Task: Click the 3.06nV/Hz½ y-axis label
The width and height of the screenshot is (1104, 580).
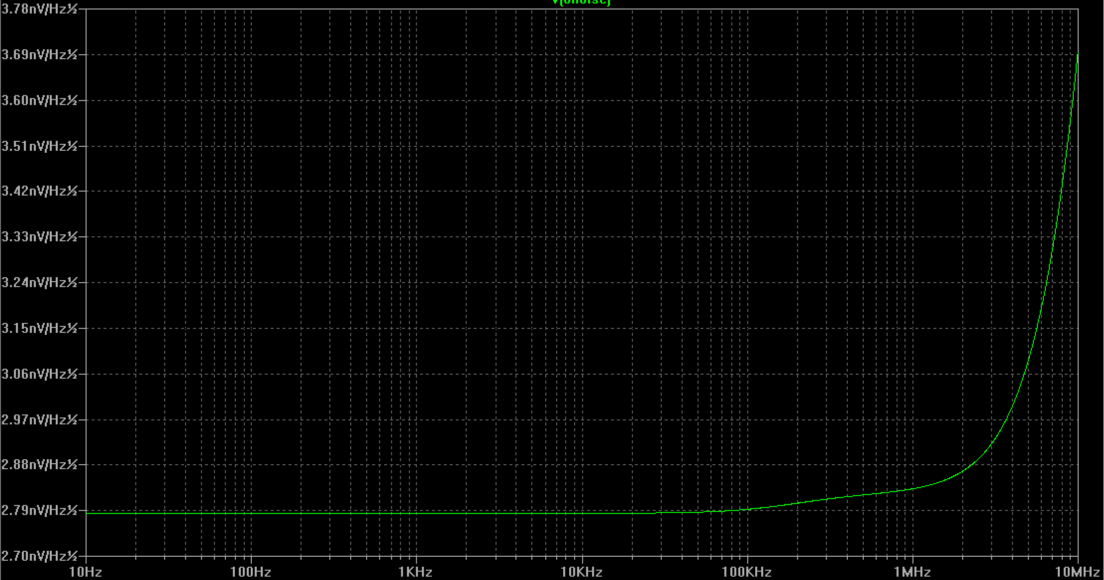Action: 39,374
